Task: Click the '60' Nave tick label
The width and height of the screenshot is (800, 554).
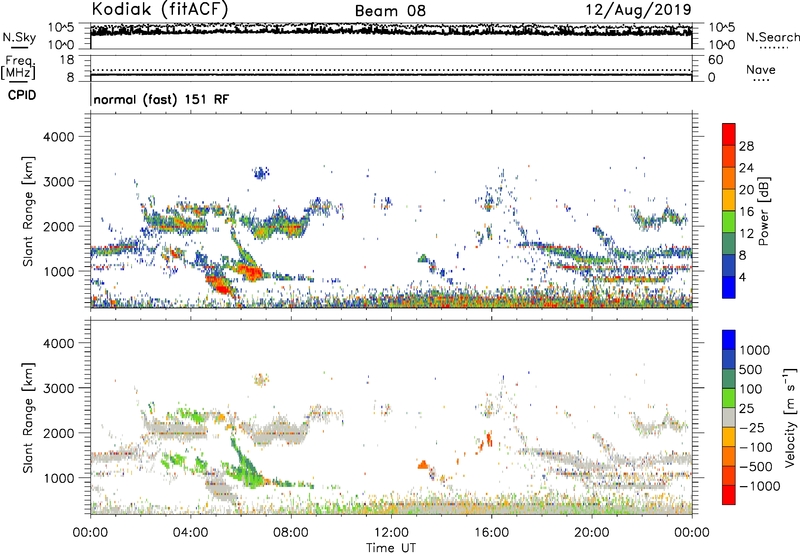Action: tap(716, 60)
